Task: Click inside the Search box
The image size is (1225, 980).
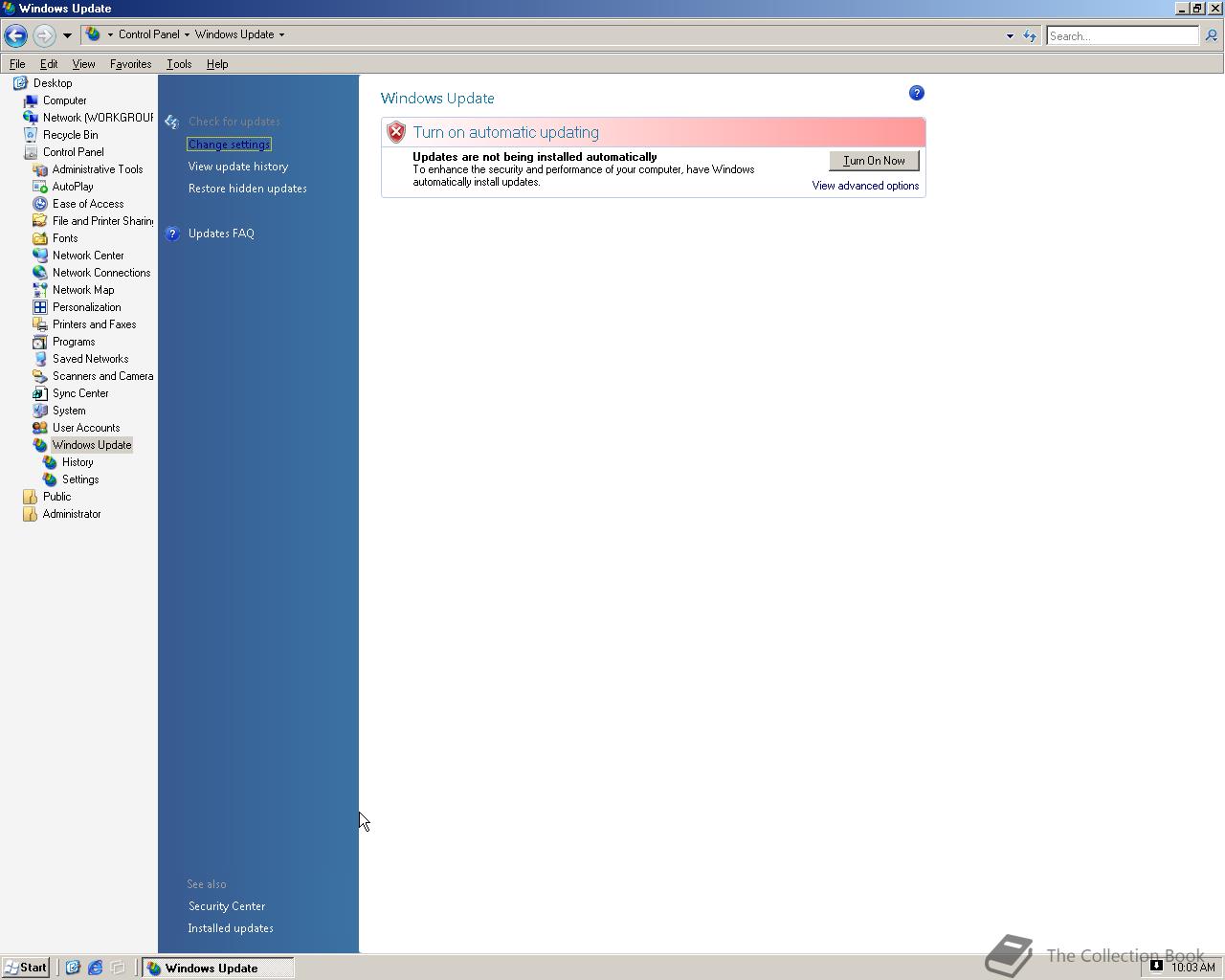Action: point(1122,35)
